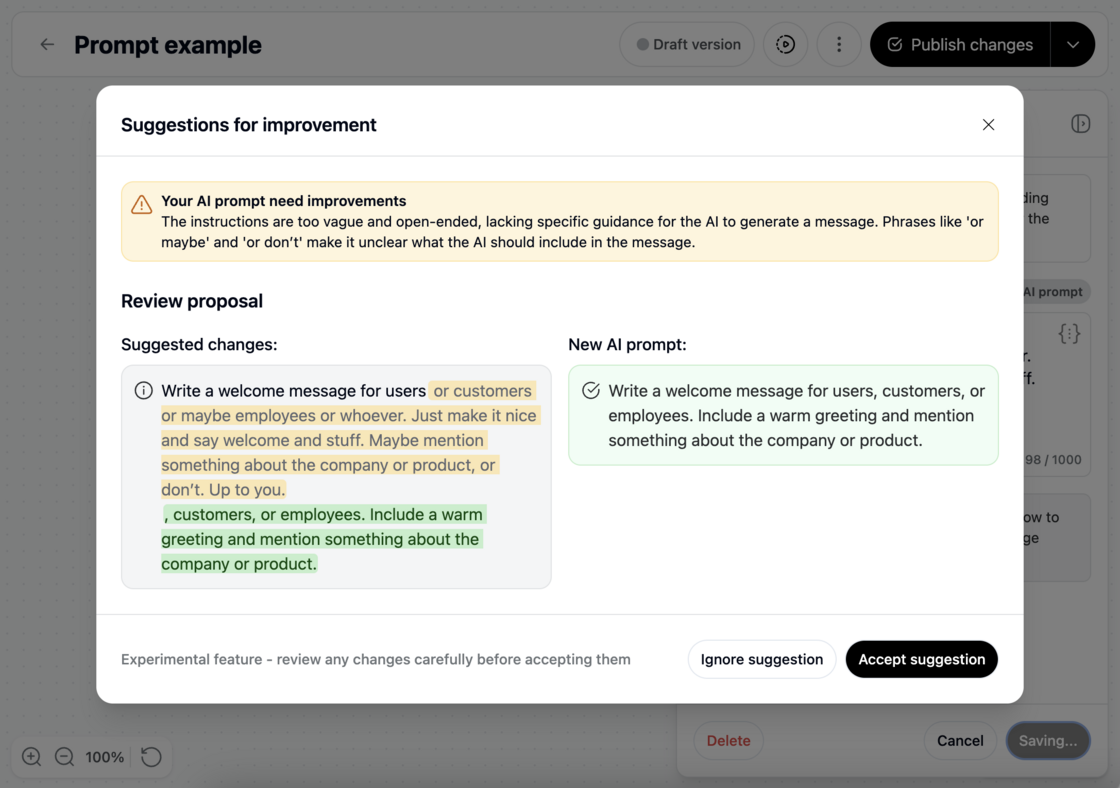Screen dimensions: 1120x788
Task: Toggle the side panel collapse icon
Action: pos(1080,124)
